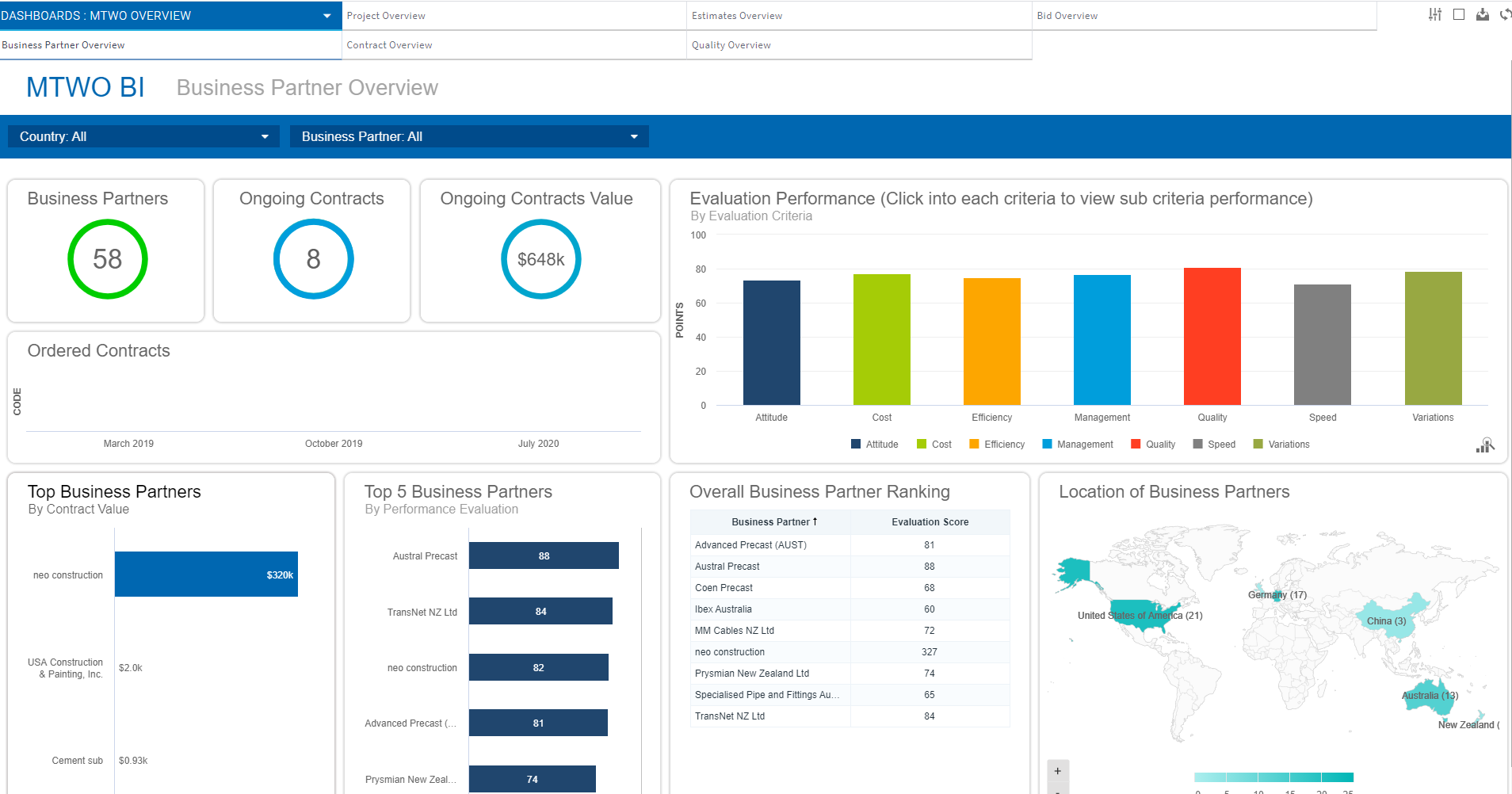Click the Evaluation Score column header
The height and width of the screenshot is (794, 1512).
coord(930,522)
